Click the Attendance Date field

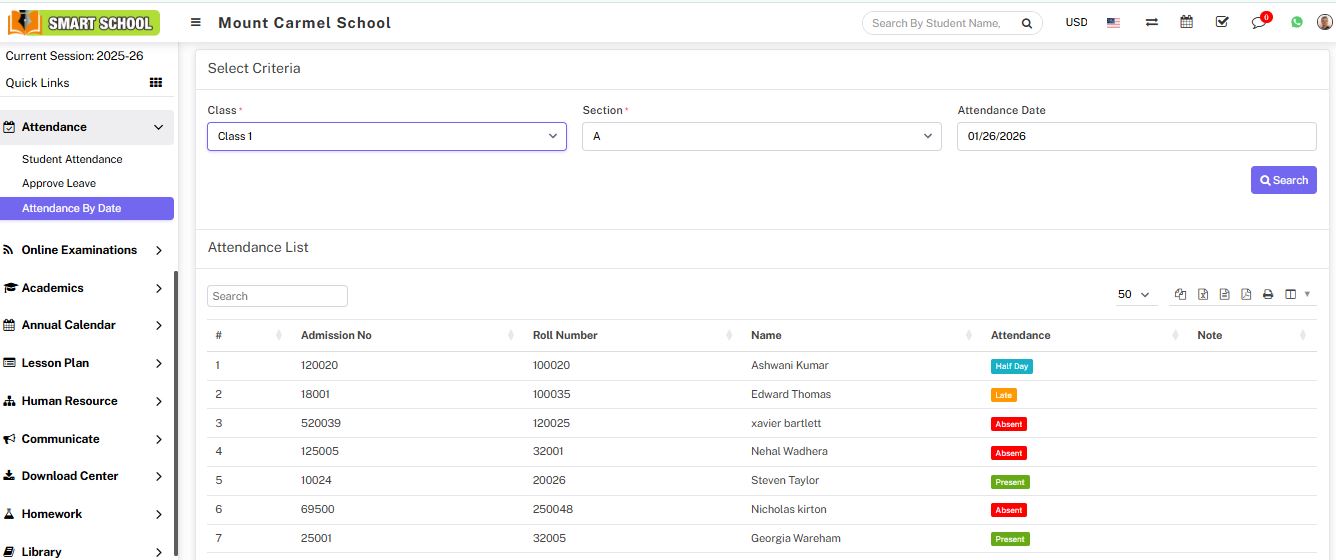(1136, 136)
